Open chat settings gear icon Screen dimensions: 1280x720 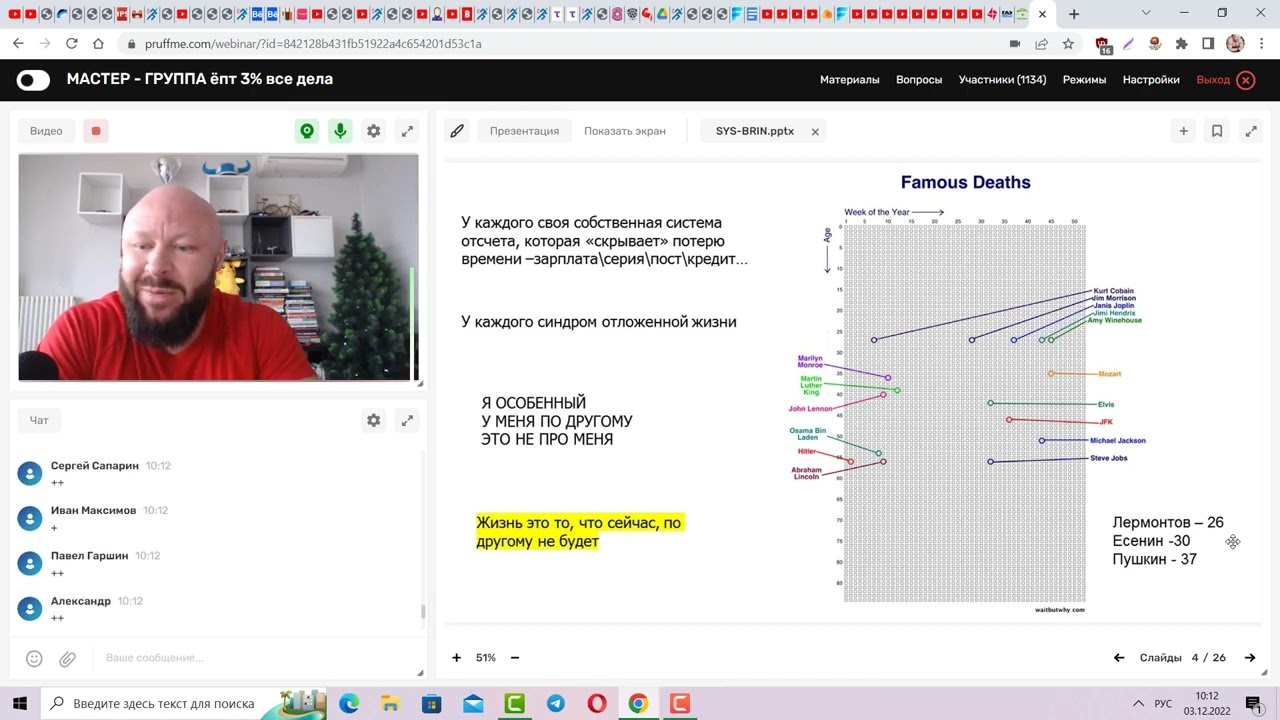tap(373, 421)
